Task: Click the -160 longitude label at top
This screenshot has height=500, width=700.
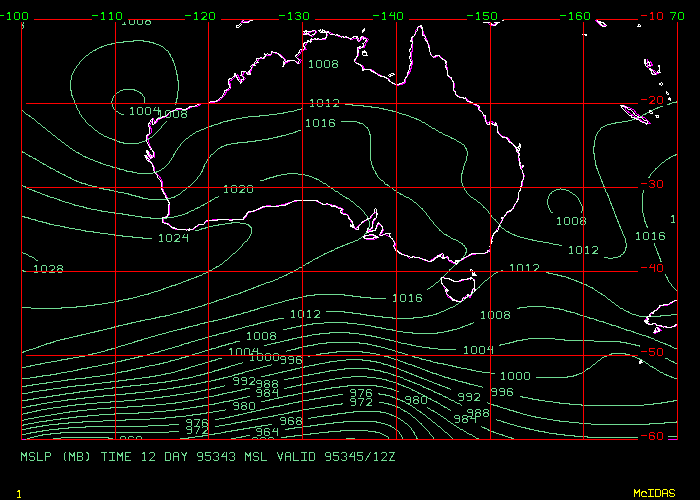Action: coord(579,16)
